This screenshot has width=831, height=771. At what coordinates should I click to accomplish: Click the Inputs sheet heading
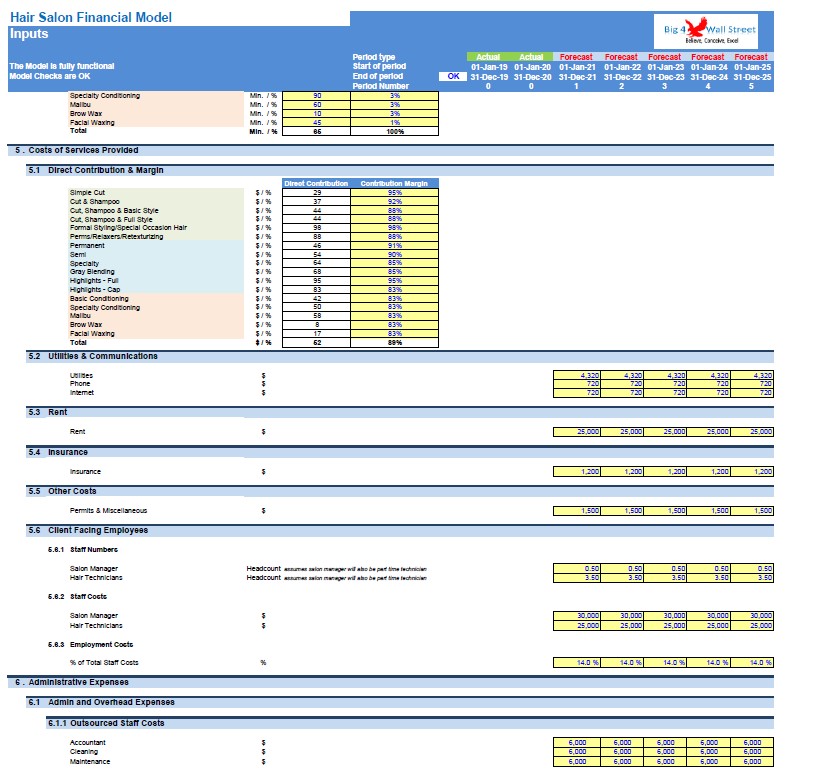coord(29,34)
